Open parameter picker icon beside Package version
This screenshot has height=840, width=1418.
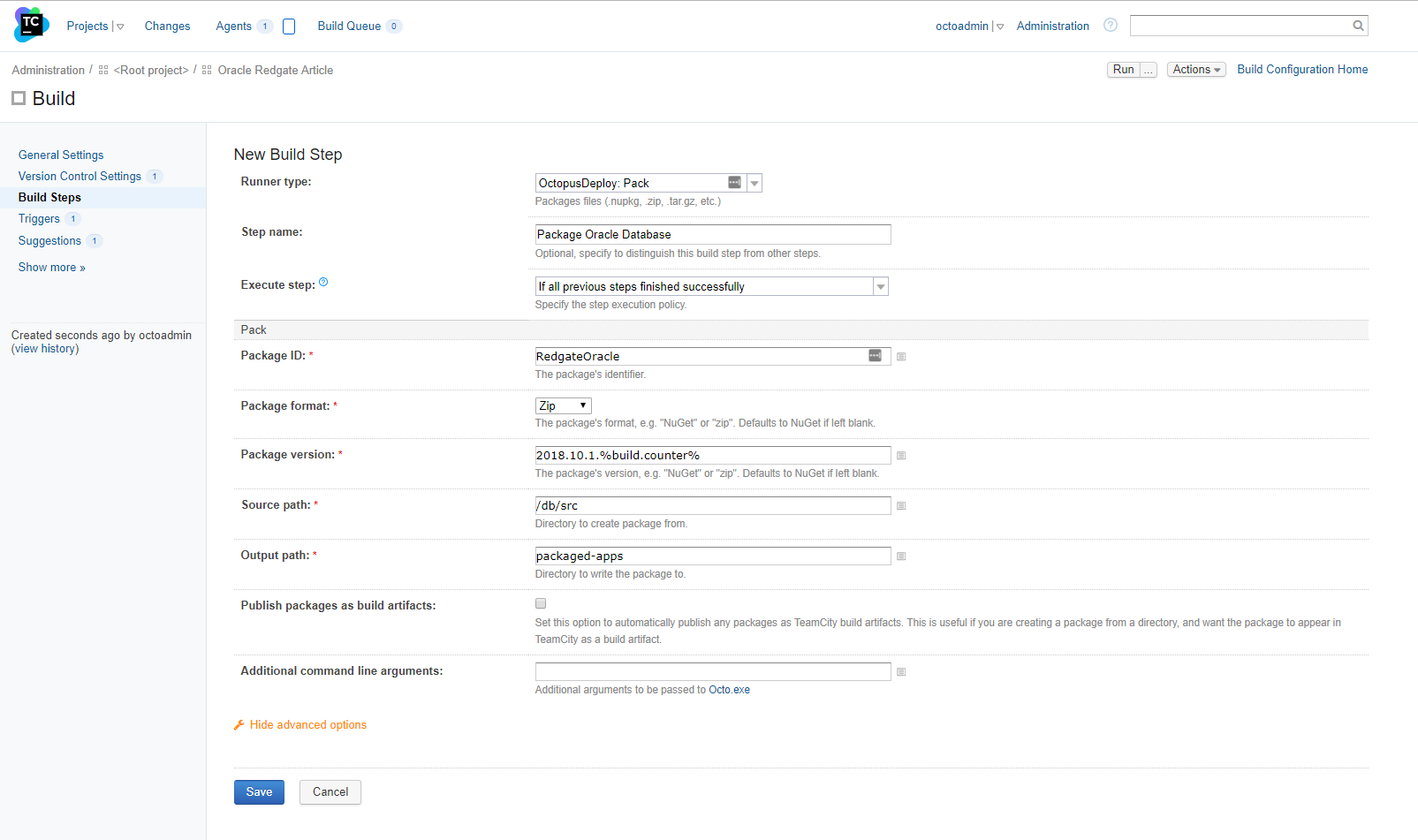[x=901, y=456]
